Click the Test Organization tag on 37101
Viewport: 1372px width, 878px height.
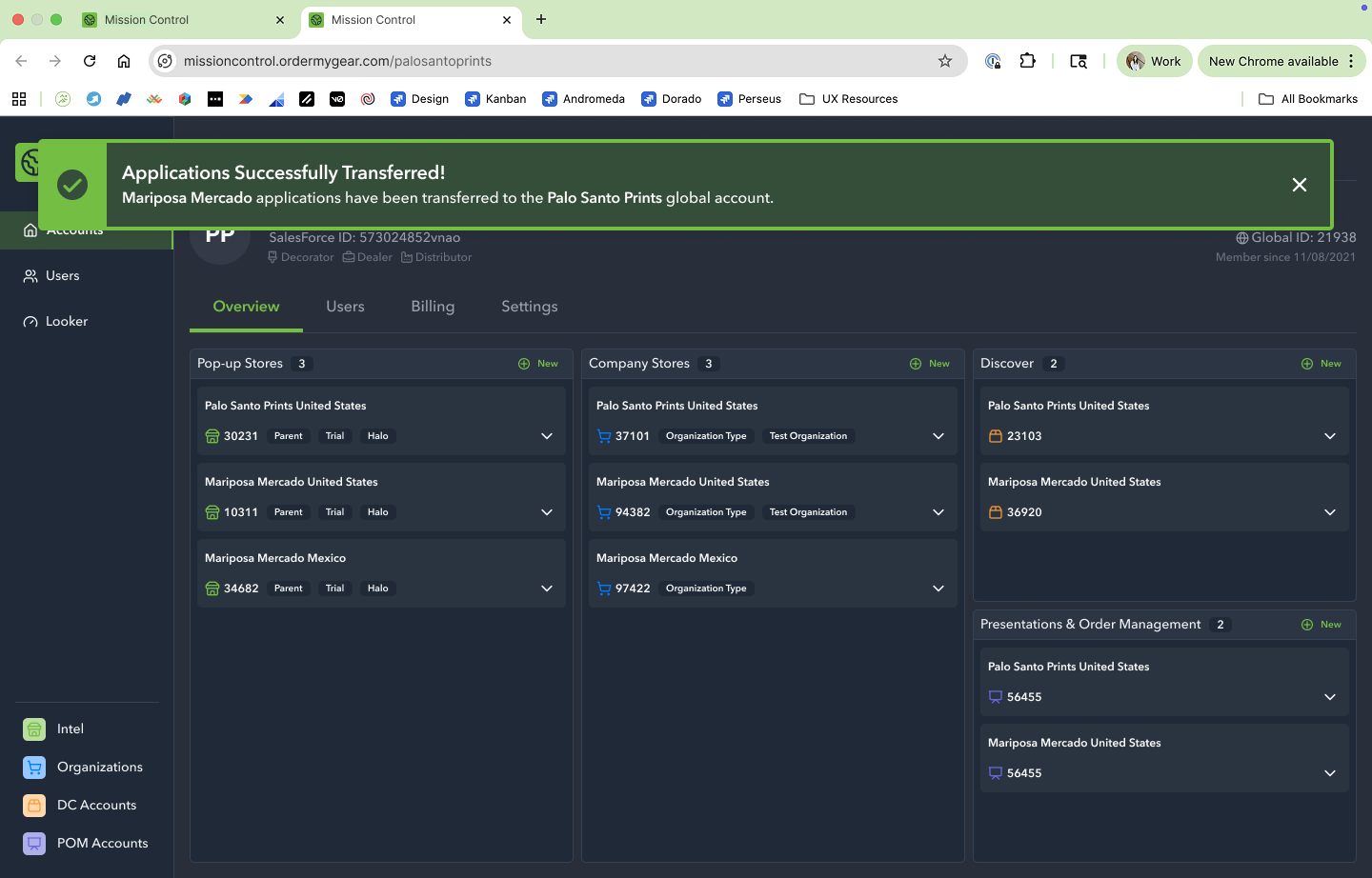click(x=808, y=436)
